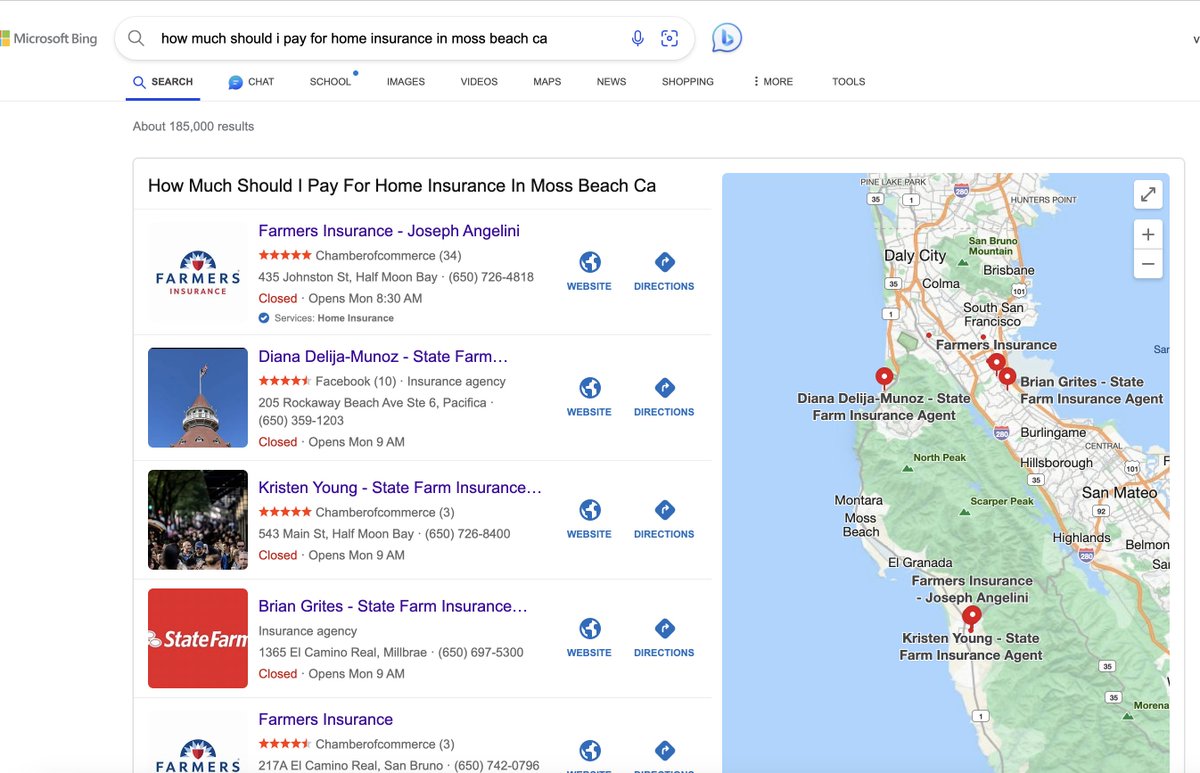Click phone number (650) 359-1203
This screenshot has width=1200, height=773.
[301, 421]
